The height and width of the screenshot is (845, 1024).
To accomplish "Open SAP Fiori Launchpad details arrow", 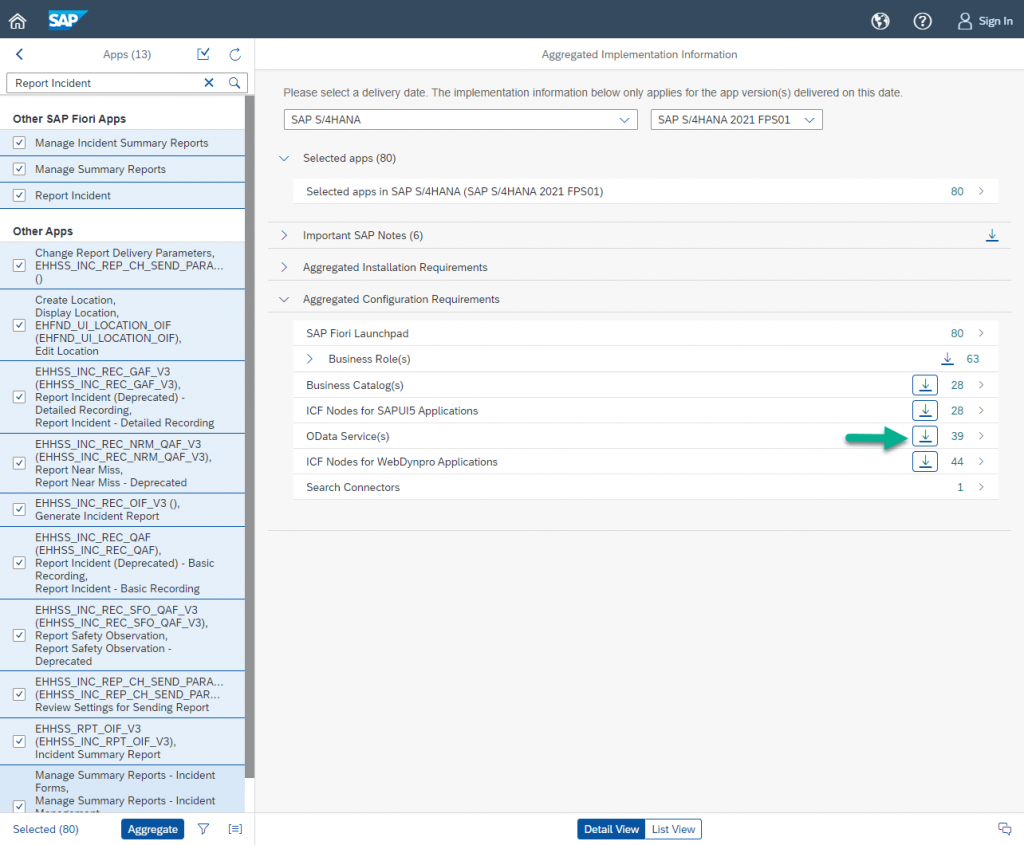I will (981, 333).
